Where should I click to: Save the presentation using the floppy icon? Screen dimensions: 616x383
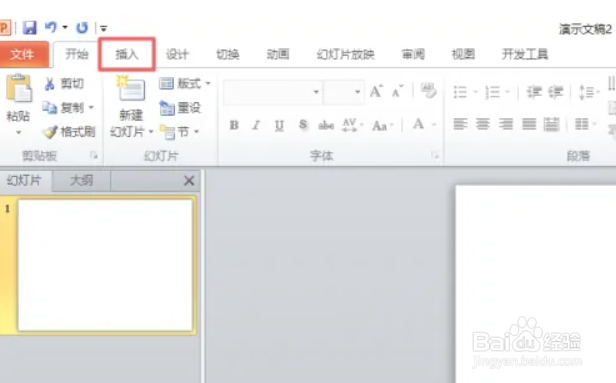tap(29, 28)
